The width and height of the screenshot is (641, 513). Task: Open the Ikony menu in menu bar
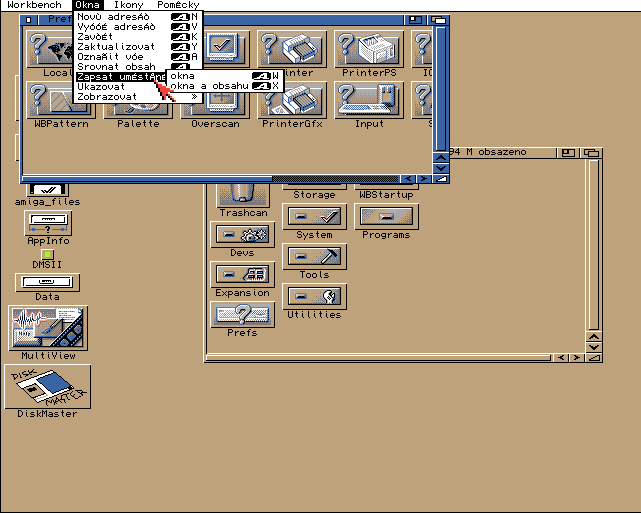[128, 6]
